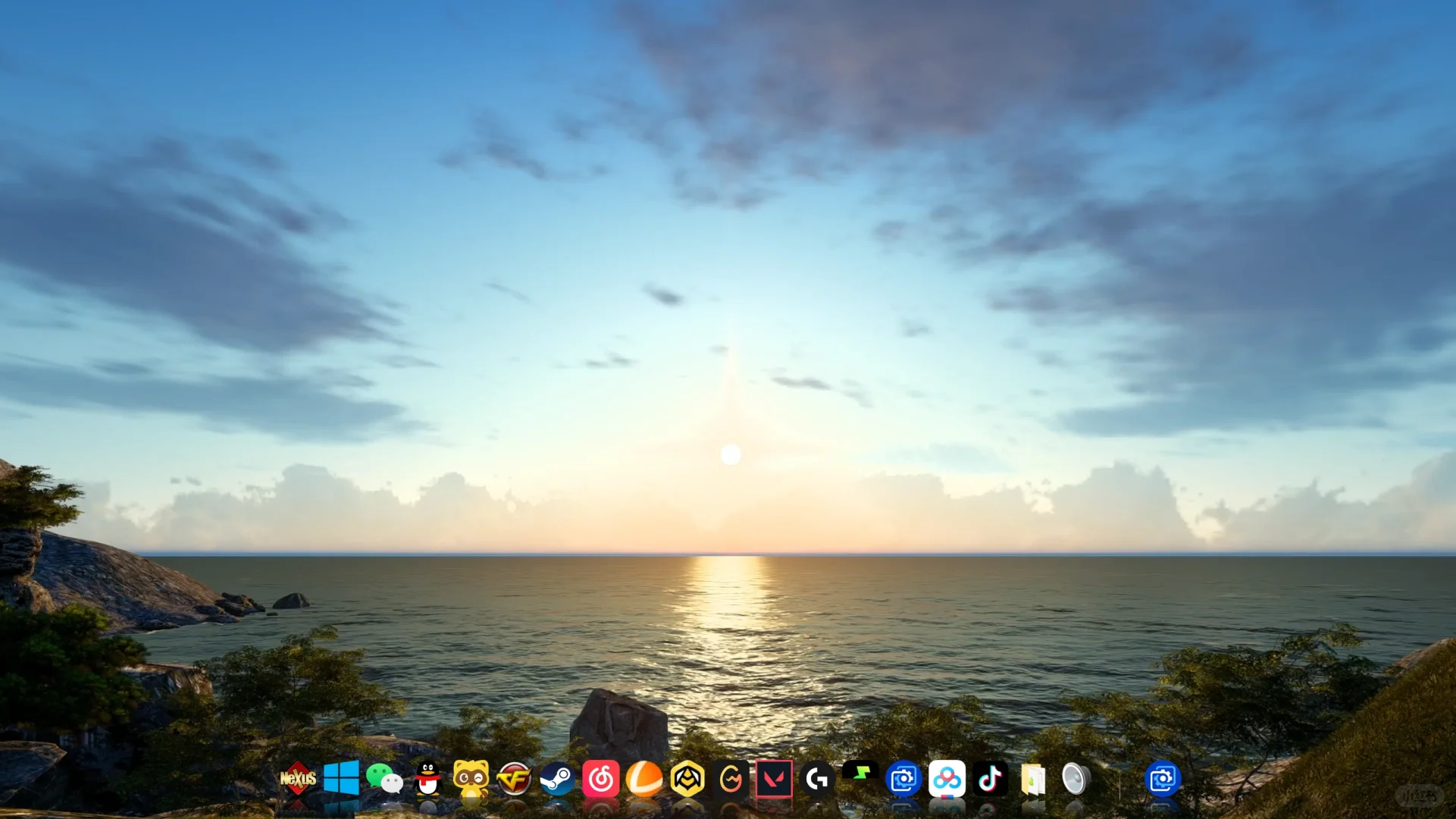Open Baidu Netdisk from the dock

click(947, 778)
